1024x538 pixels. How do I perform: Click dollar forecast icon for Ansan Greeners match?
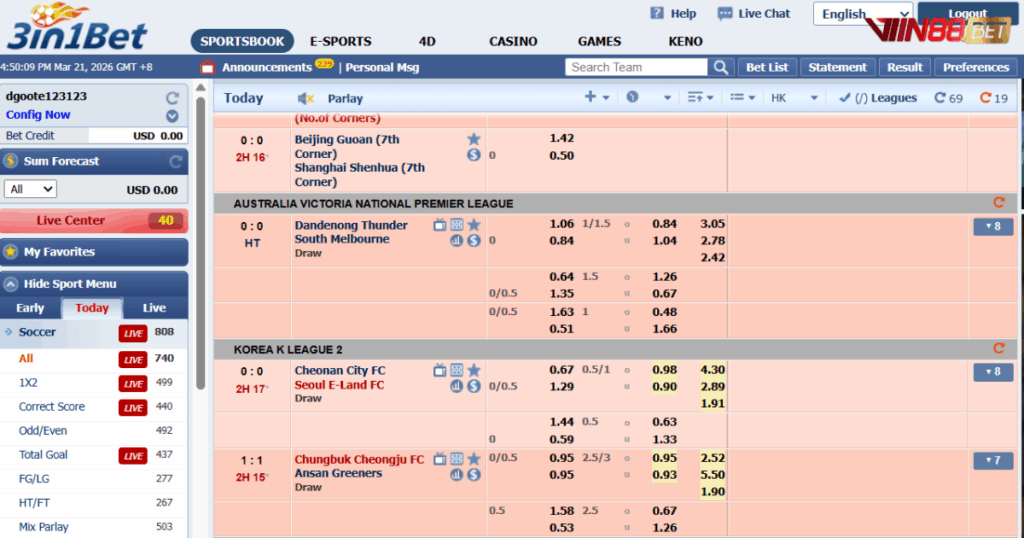coord(474,475)
